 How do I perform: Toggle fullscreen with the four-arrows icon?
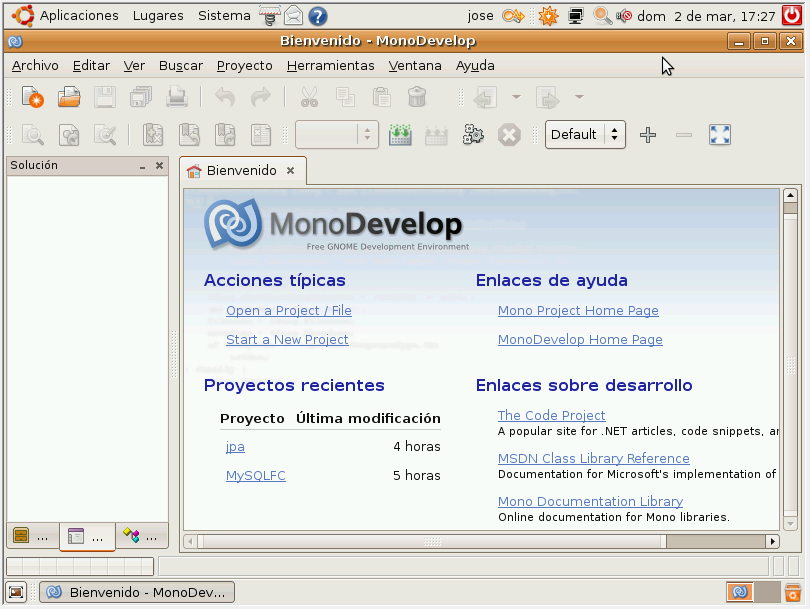coord(720,135)
